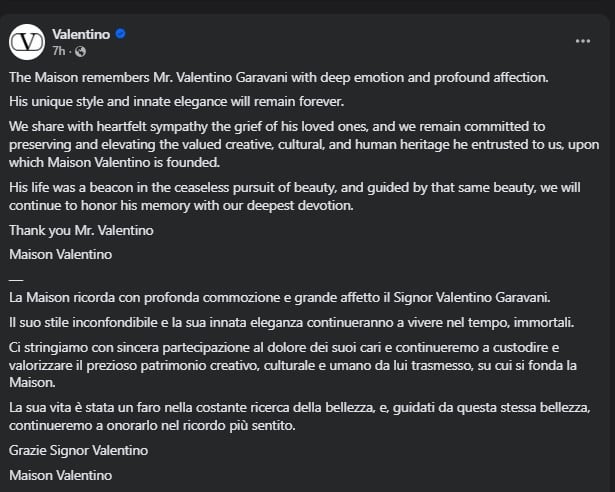615x492 pixels.
Task: Click the globe public audience icon
Action: [81, 51]
